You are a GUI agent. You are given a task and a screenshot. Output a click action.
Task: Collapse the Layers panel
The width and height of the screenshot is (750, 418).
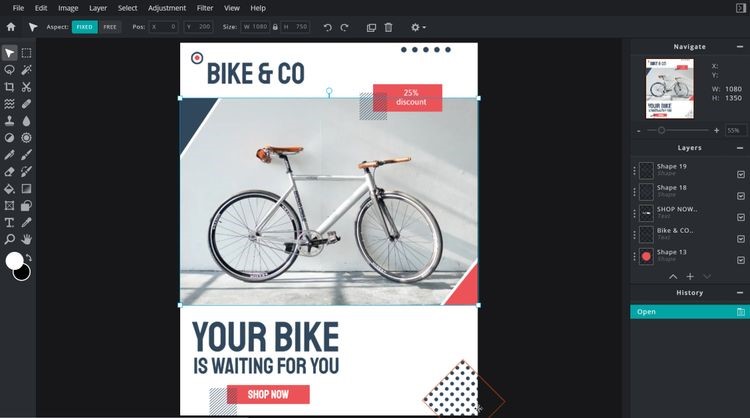(740, 148)
